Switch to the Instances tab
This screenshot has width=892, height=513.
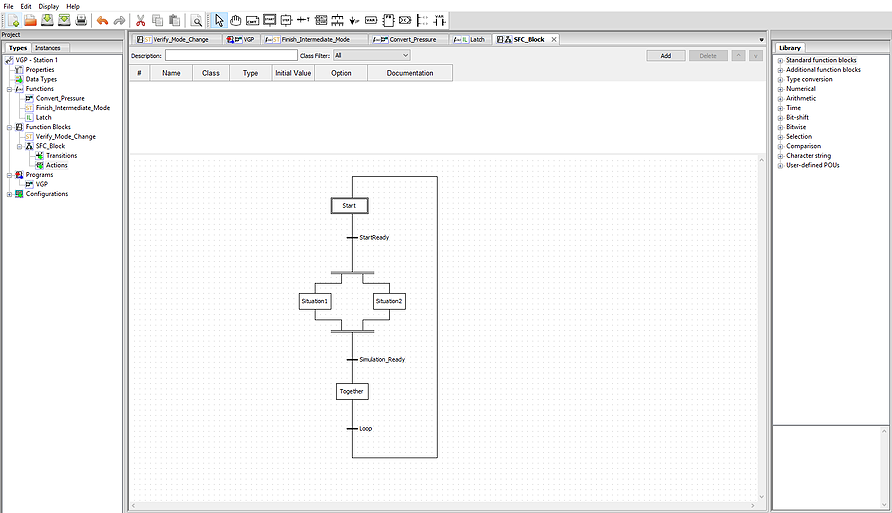(48, 47)
